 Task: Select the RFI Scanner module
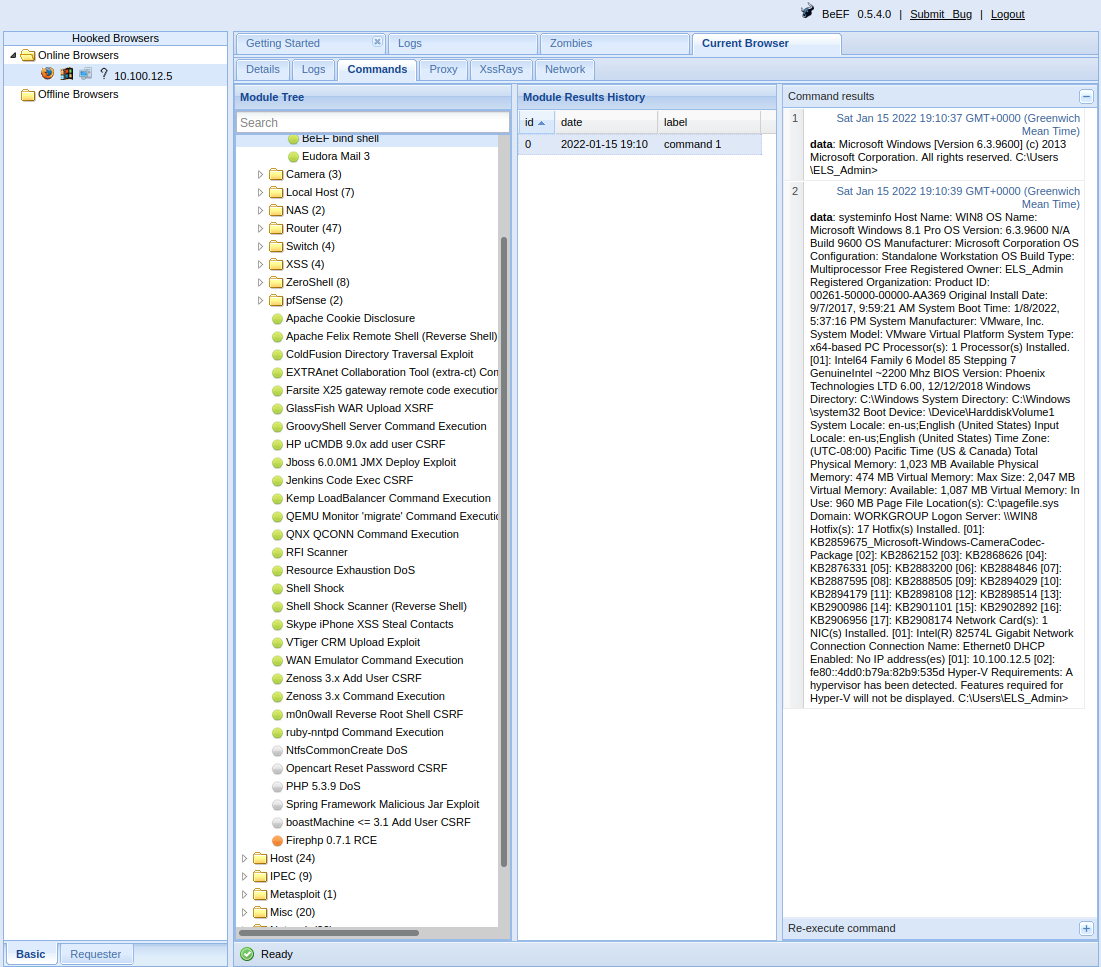coord(317,552)
